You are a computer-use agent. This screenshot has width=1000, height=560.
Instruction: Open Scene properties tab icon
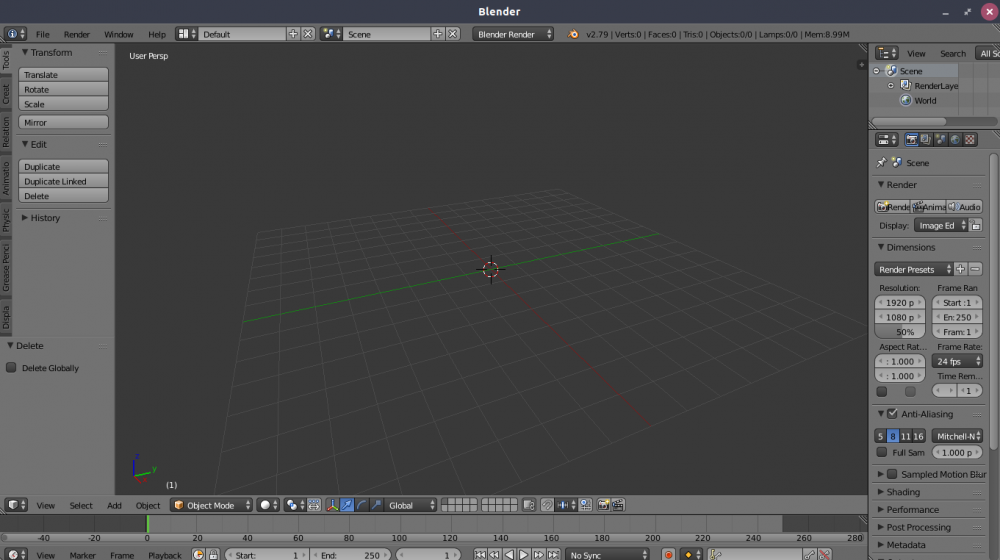[x=941, y=140]
